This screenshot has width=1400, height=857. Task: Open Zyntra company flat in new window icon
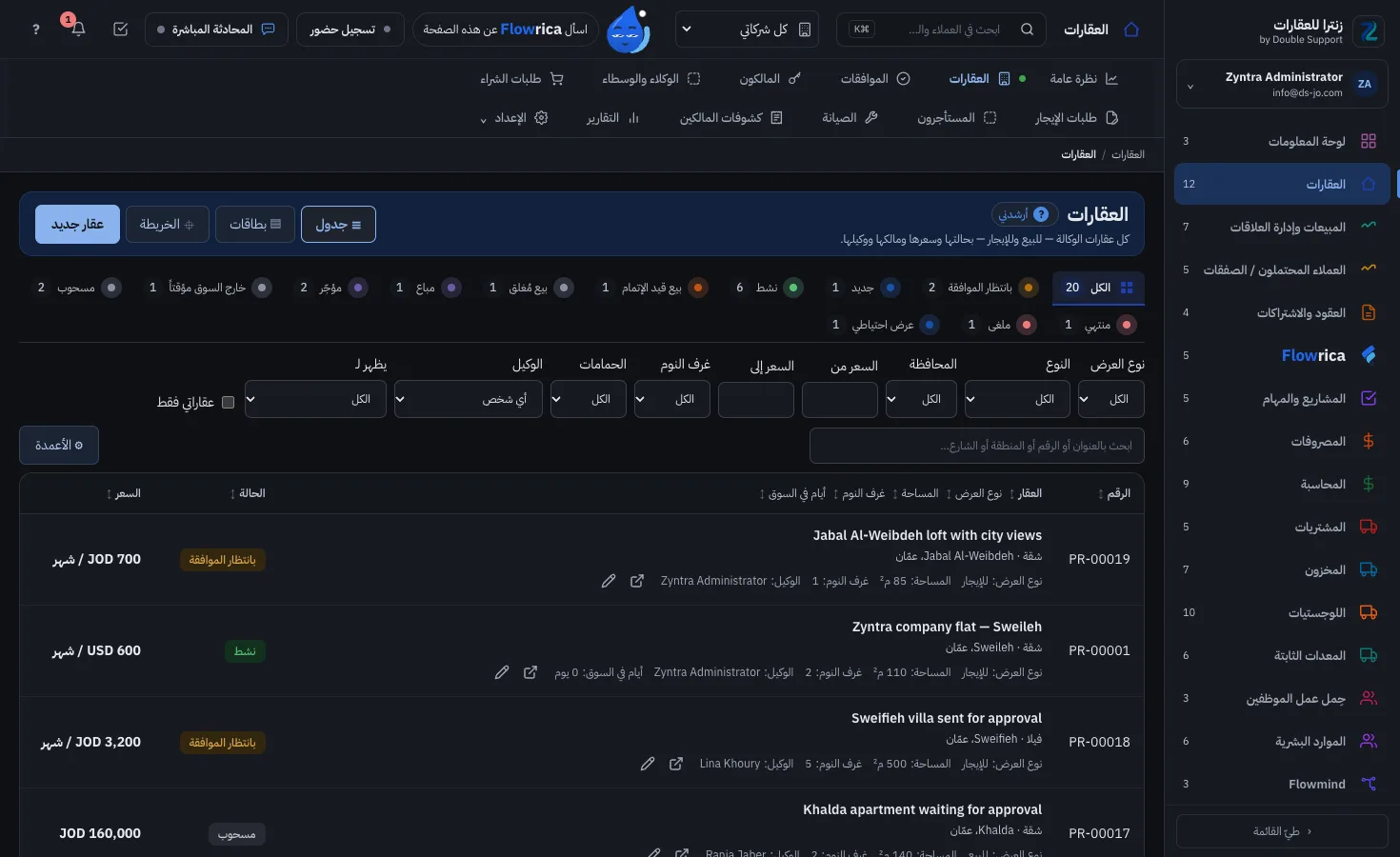coord(530,672)
